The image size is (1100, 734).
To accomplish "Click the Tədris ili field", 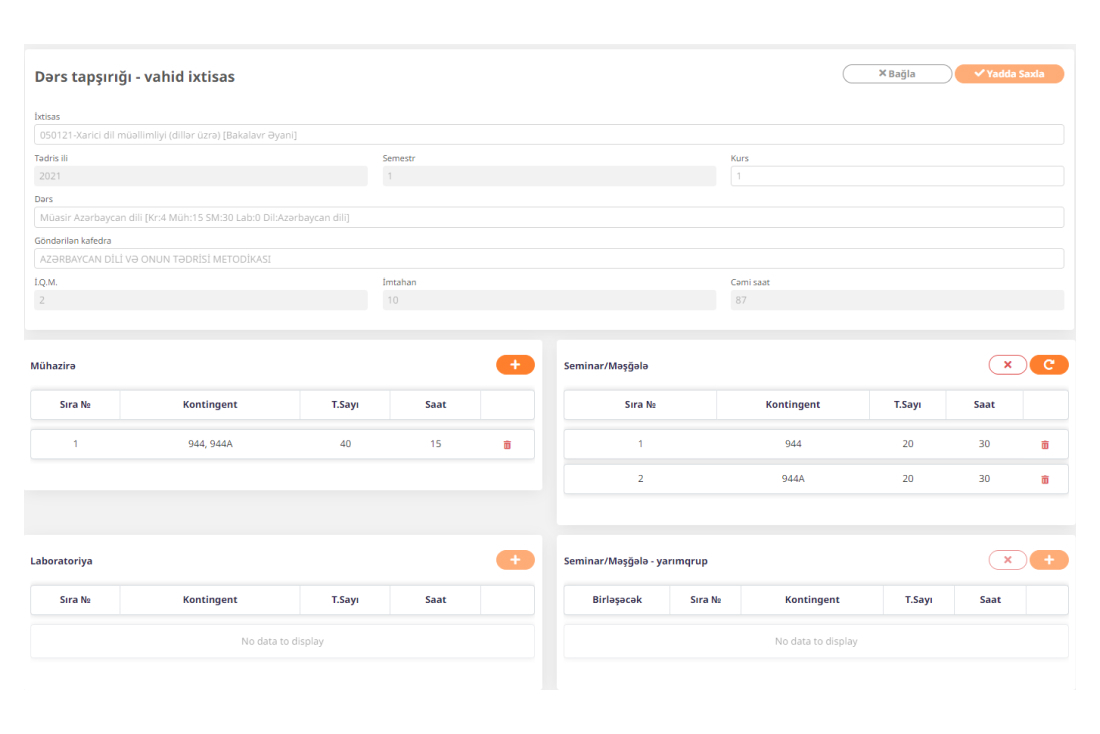I will [x=200, y=176].
